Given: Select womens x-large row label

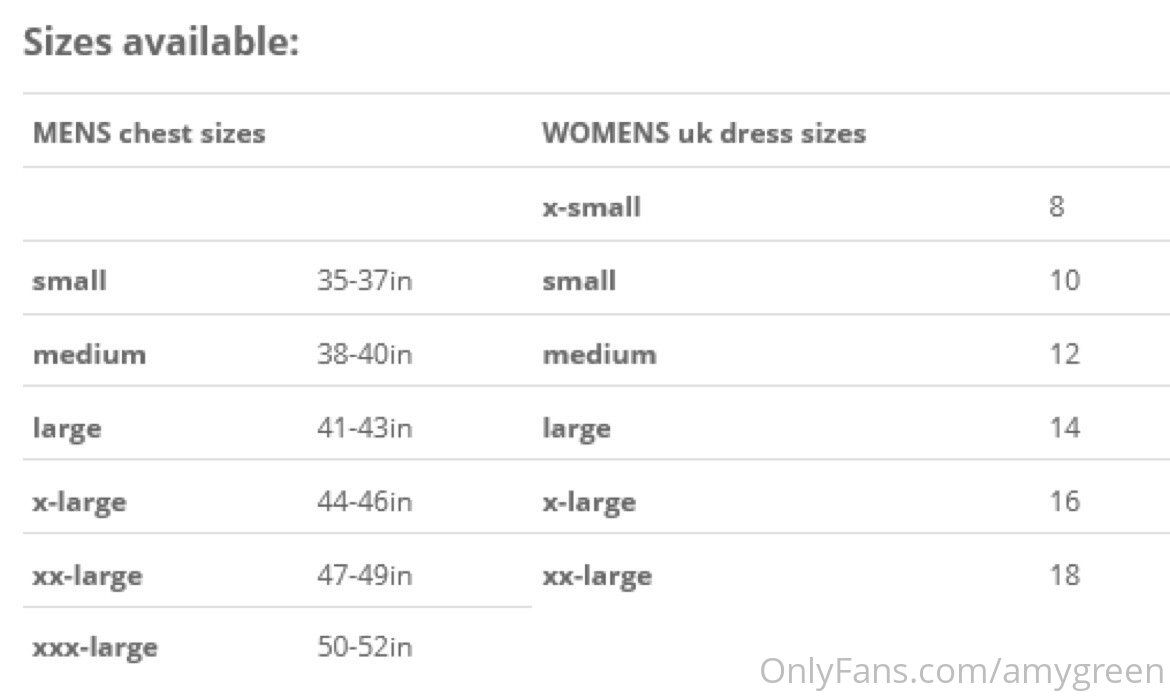Looking at the screenshot, I should coord(589,502).
